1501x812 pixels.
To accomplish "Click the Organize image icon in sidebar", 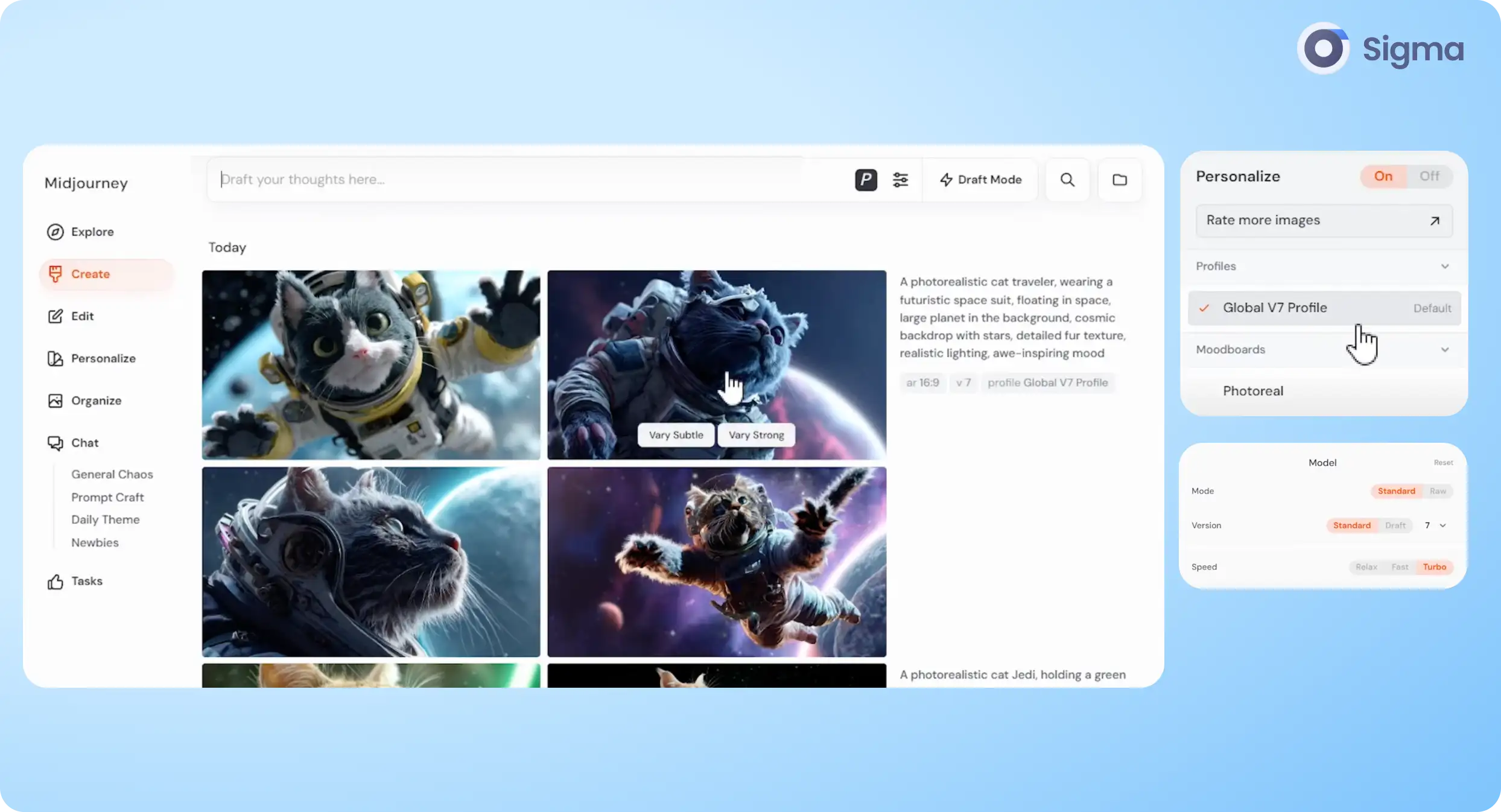I will pos(55,401).
